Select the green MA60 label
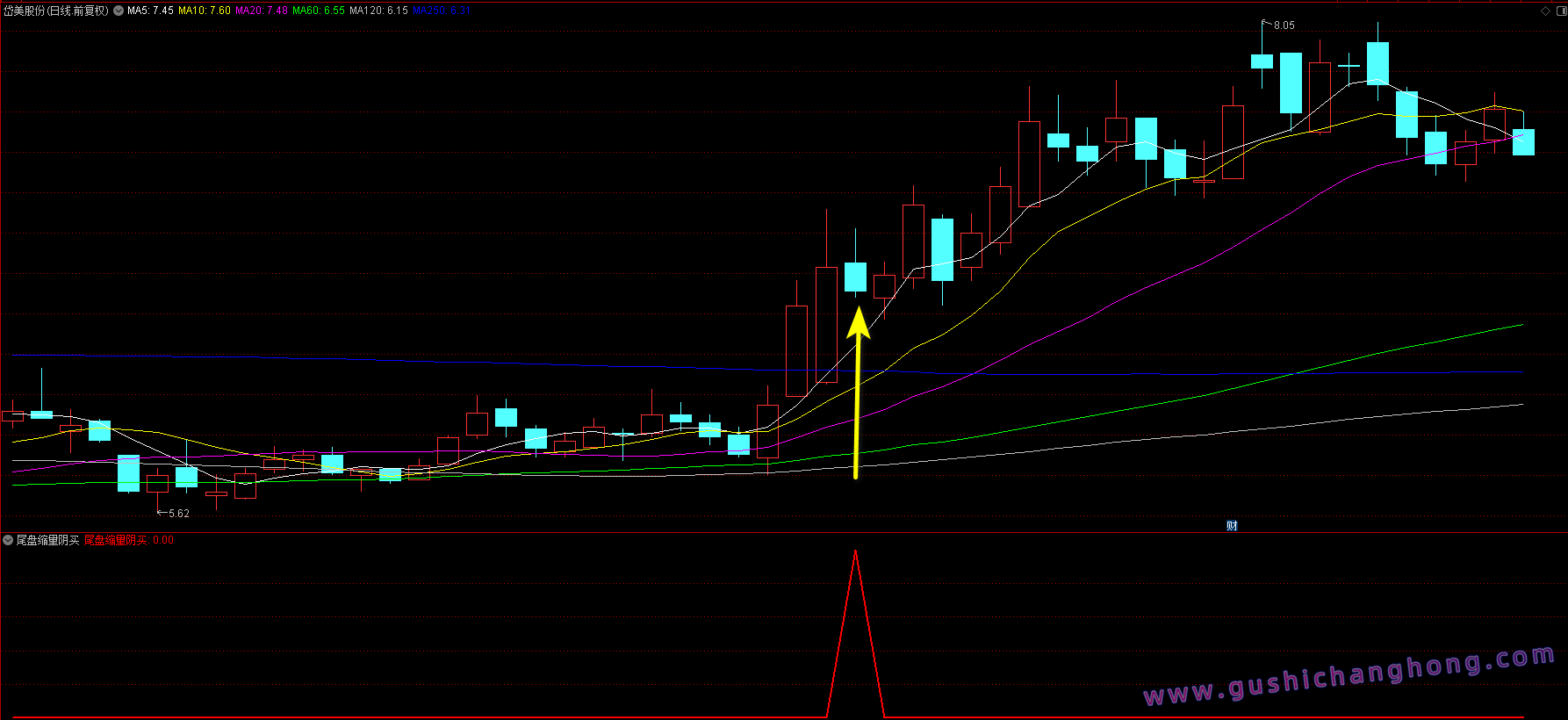 click(319, 11)
